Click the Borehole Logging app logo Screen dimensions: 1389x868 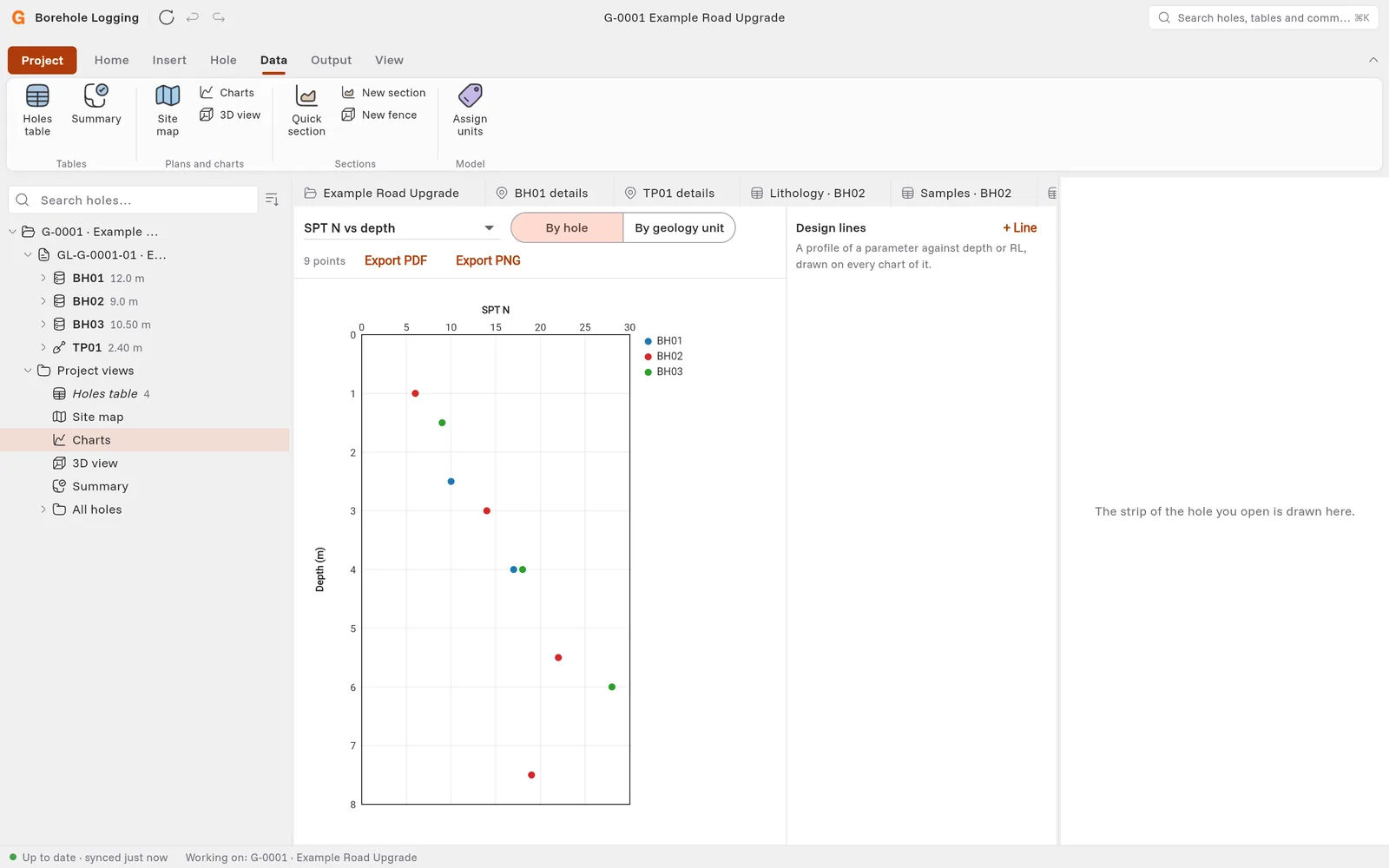coord(18,17)
